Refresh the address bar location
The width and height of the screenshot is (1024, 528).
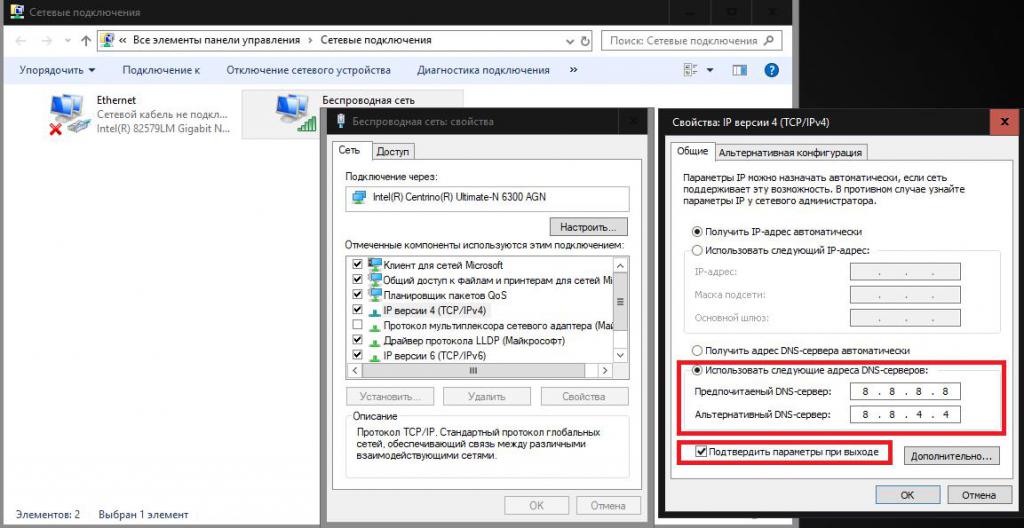pos(585,41)
